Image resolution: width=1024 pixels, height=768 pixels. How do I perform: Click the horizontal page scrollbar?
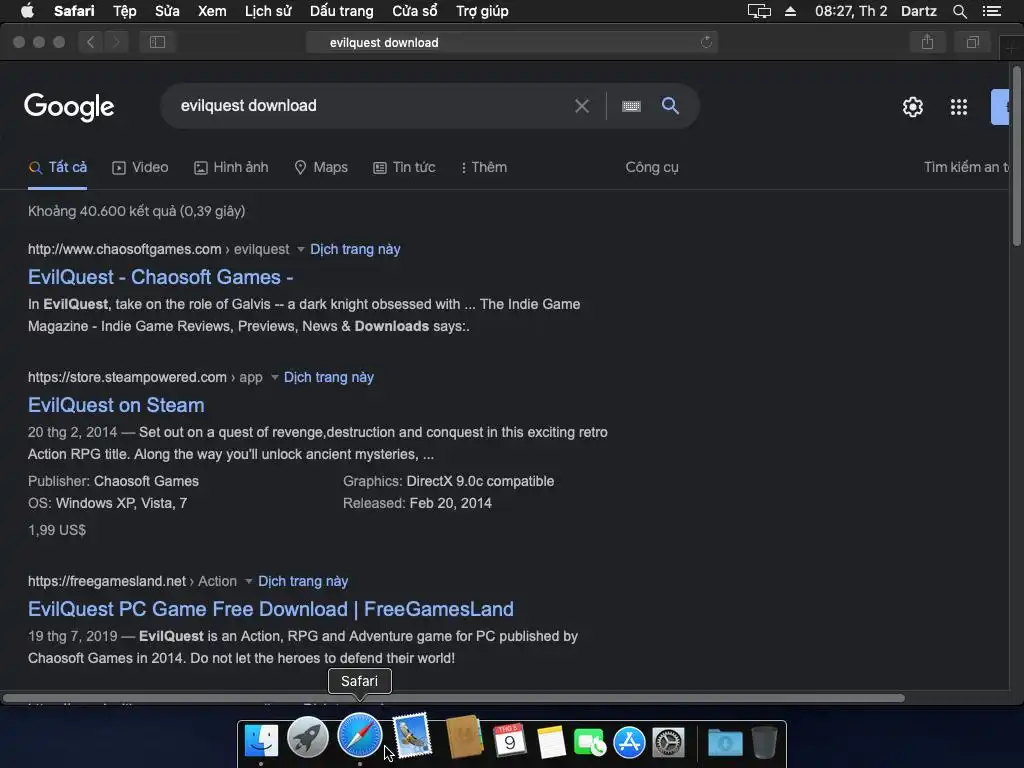tap(453, 697)
